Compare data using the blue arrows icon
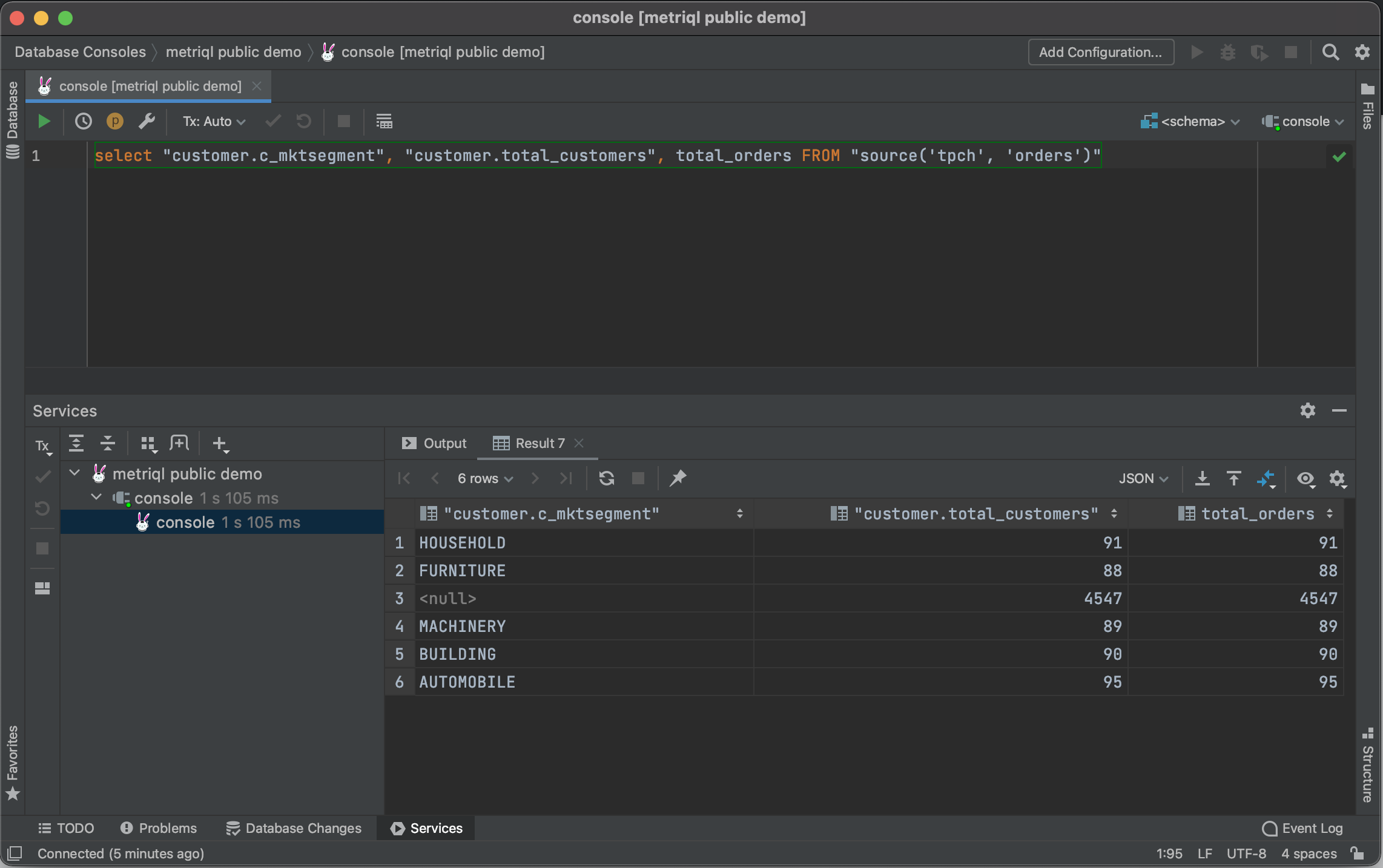The image size is (1383, 868). (x=1267, y=478)
